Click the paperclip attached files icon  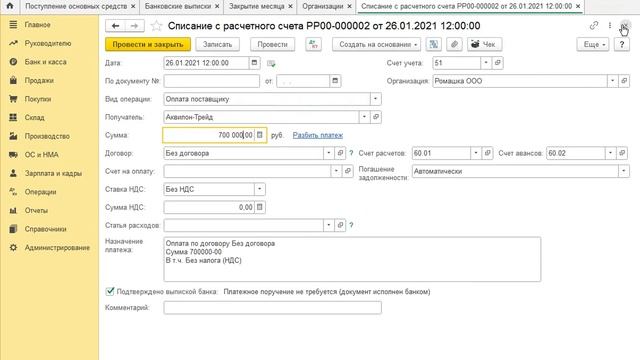click(x=454, y=44)
